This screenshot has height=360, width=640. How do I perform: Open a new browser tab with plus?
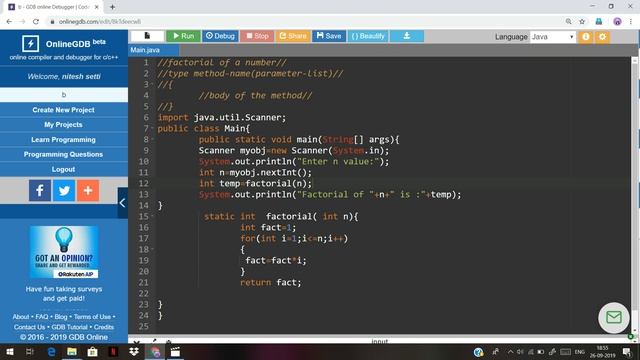pyautogui.click(x=112, y=7)
